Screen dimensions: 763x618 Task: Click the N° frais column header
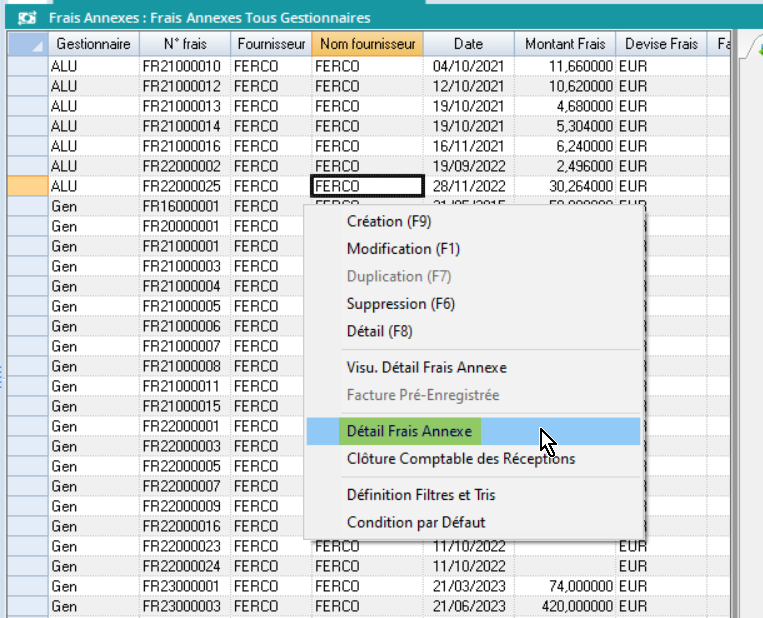coord(185,44)
